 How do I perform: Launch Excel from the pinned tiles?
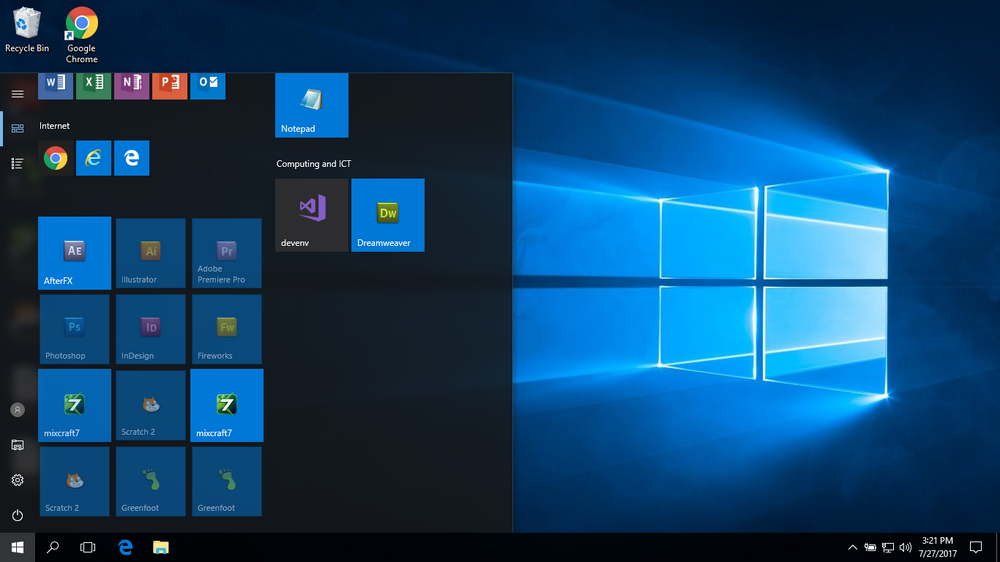click(94, 86)
